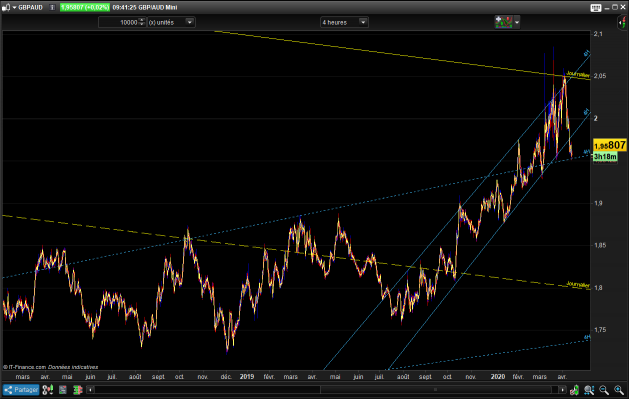Open the order list panel icon
629x399 pixels.
pos(63,389)
